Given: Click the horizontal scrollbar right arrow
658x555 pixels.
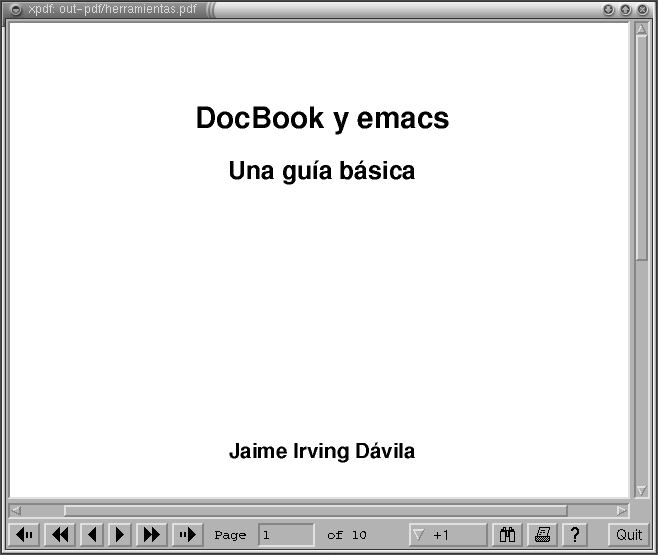Looking at the screenshot, I should click(623, 510).
